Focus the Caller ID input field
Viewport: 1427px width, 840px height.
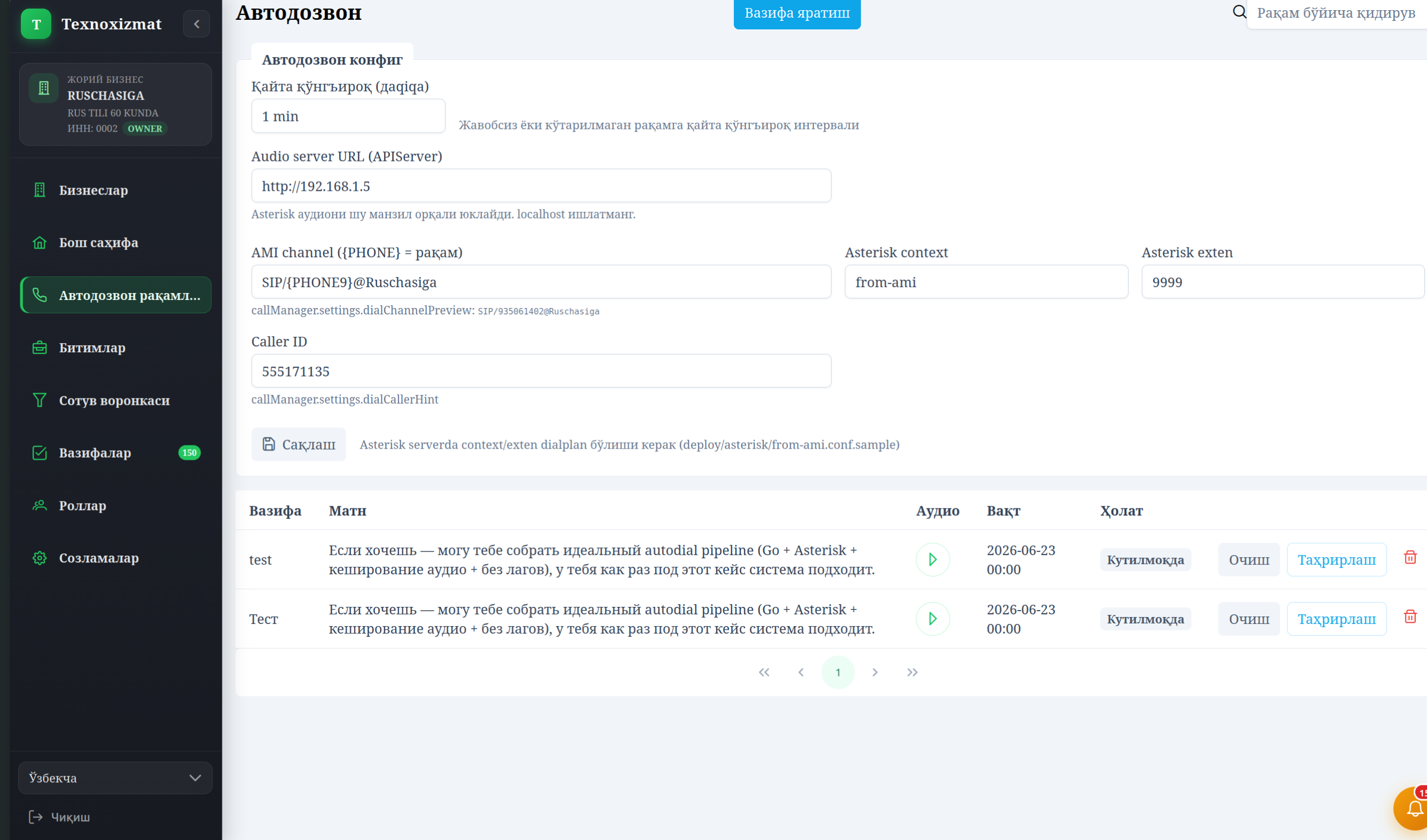541,371
